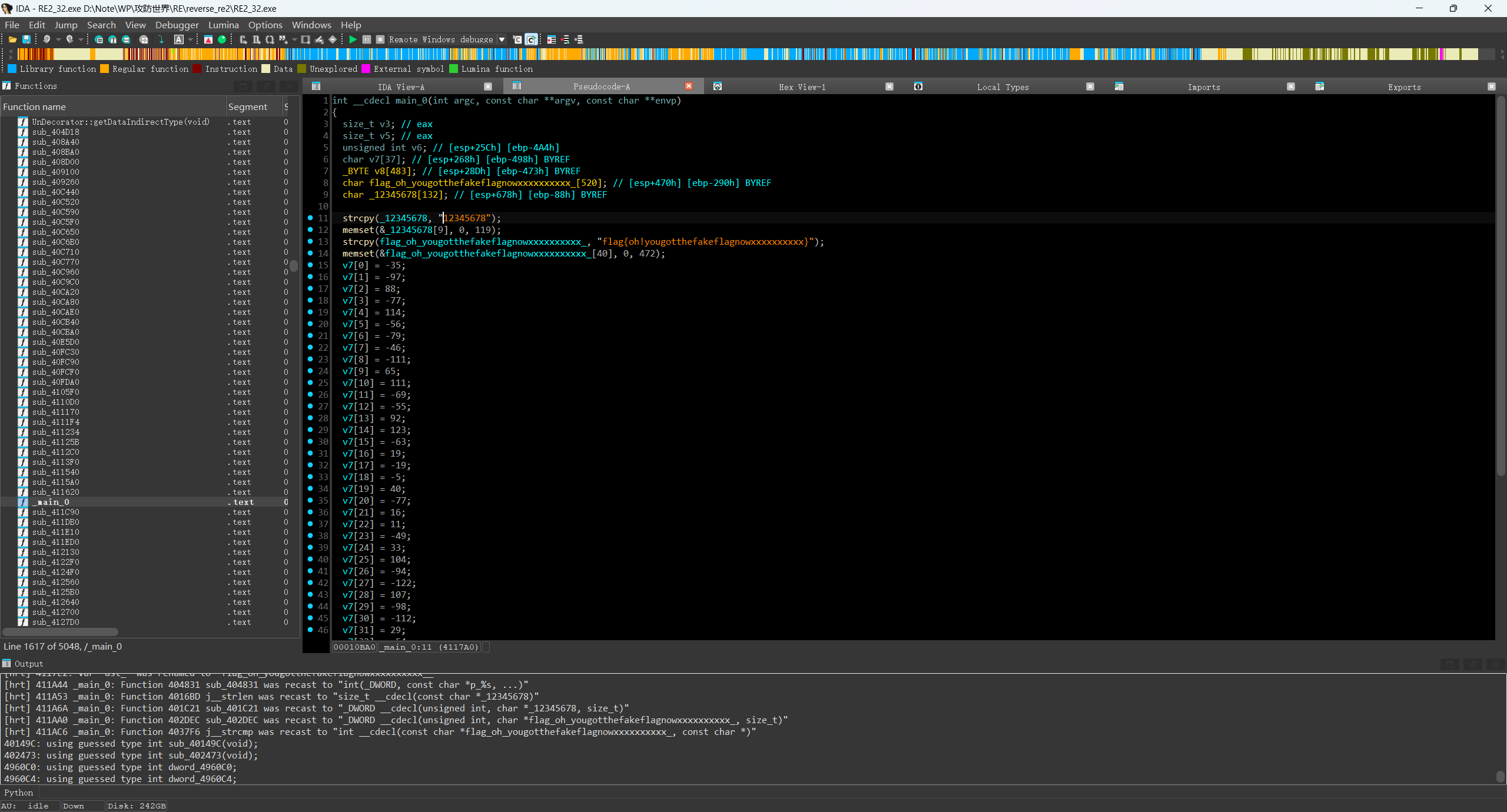Viewport: 1507px width, 812px height.
Task: Click the first 'C' icon after debugger dropdown
Action: pos(517,39)
